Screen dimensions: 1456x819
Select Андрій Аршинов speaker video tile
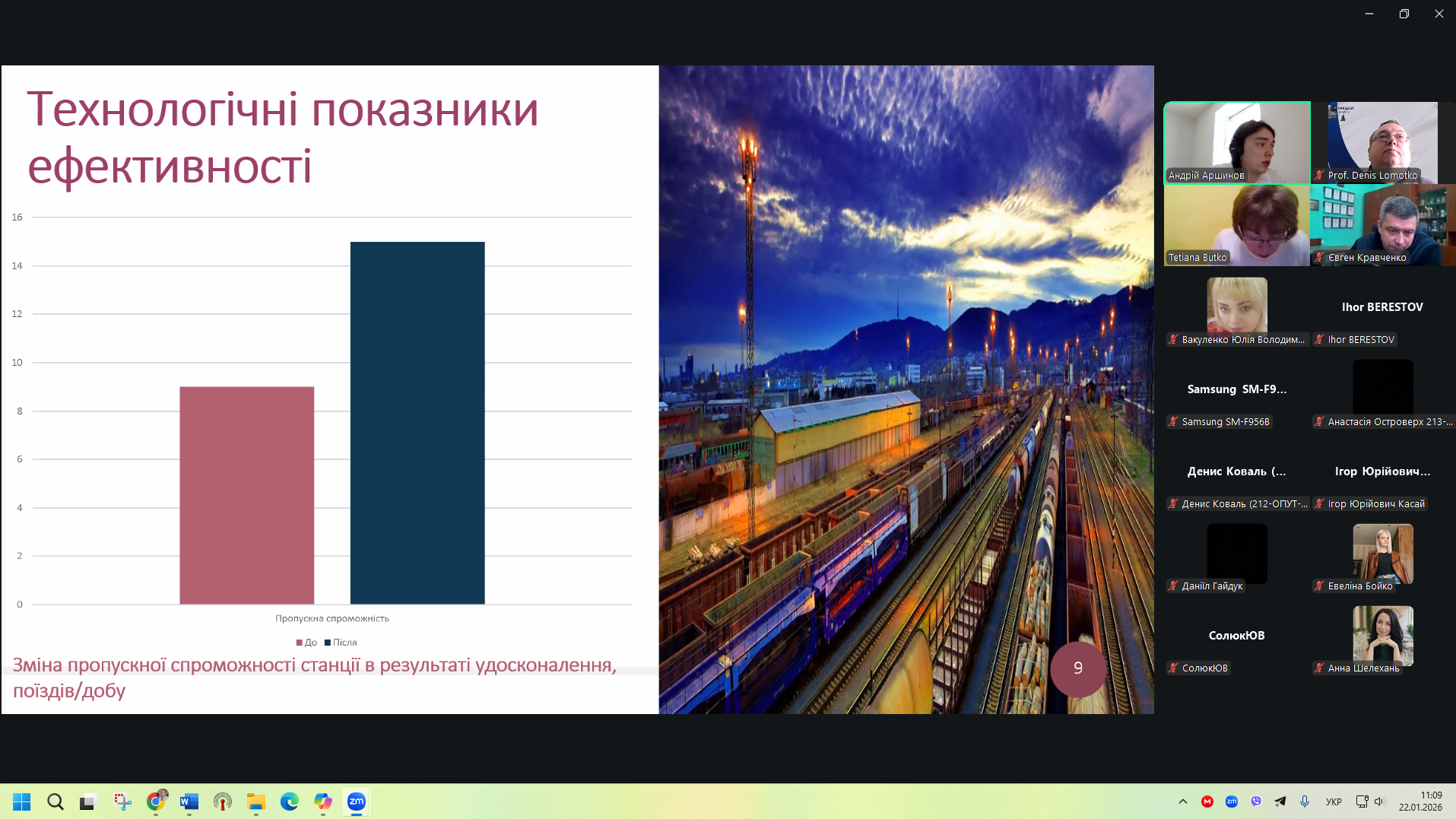coord(1236,142)
